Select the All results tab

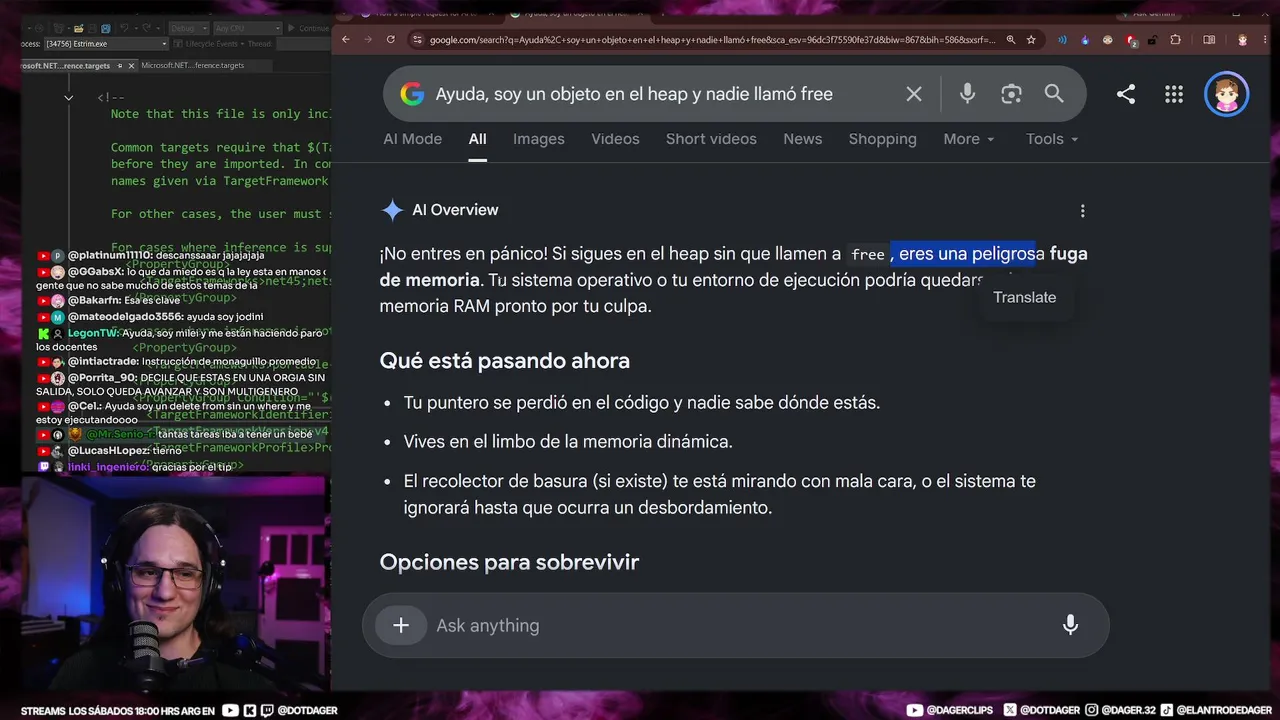[x=477, y=139]
